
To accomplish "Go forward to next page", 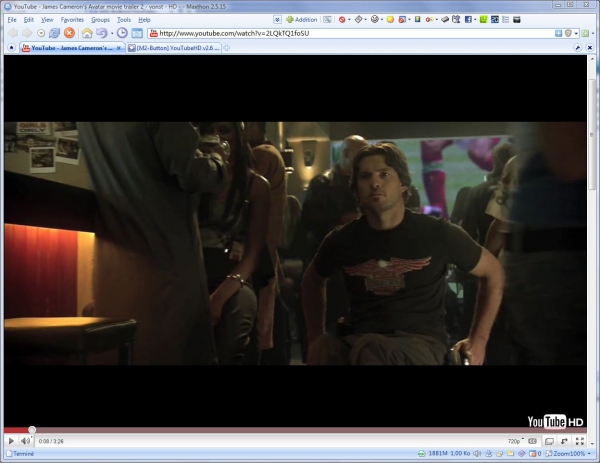I will click(x=27, y=33).
